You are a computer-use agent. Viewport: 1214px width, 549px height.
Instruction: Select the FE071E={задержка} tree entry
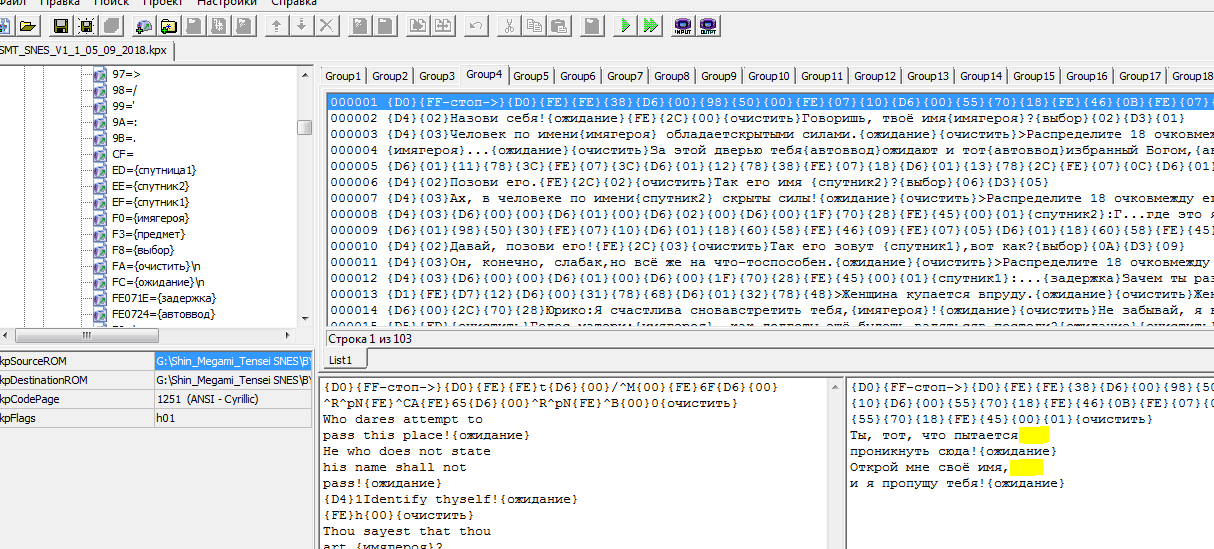(163, 298)
